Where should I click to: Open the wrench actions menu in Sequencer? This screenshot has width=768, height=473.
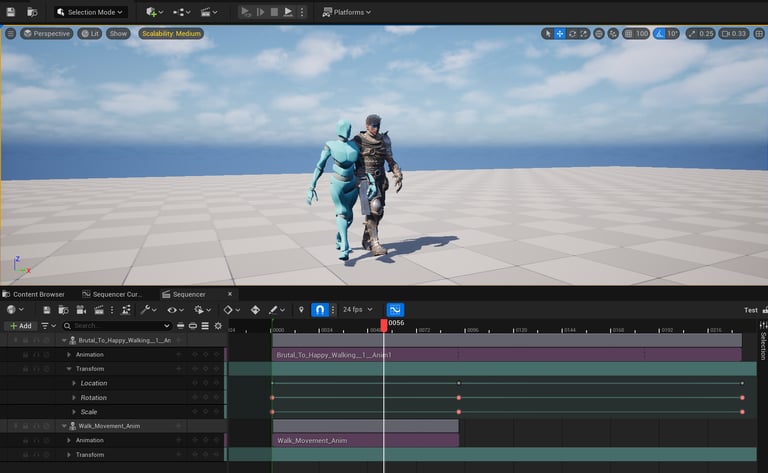tap(147, 310)
